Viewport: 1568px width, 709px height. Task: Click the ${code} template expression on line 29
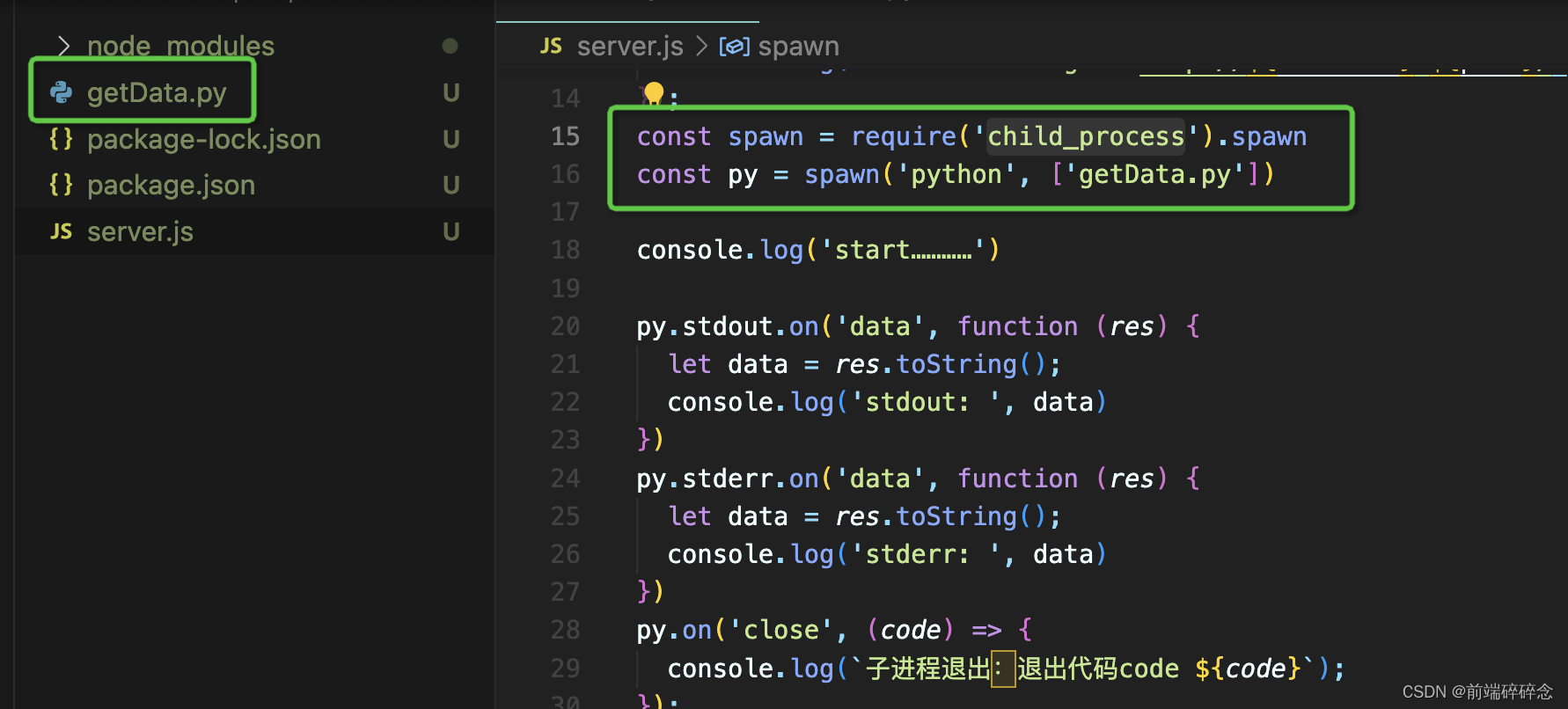[x=1248, y=669]
